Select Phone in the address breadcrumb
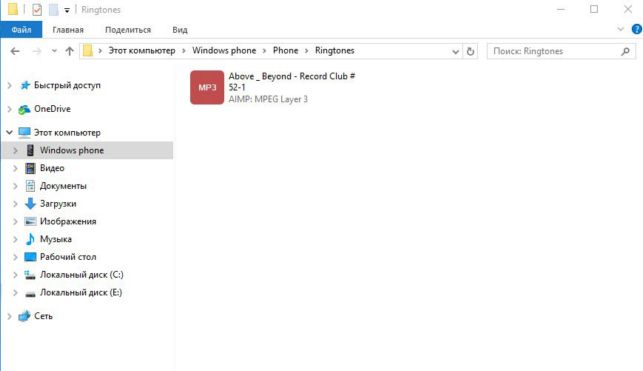Screen dimensions: 643x371 285,50
